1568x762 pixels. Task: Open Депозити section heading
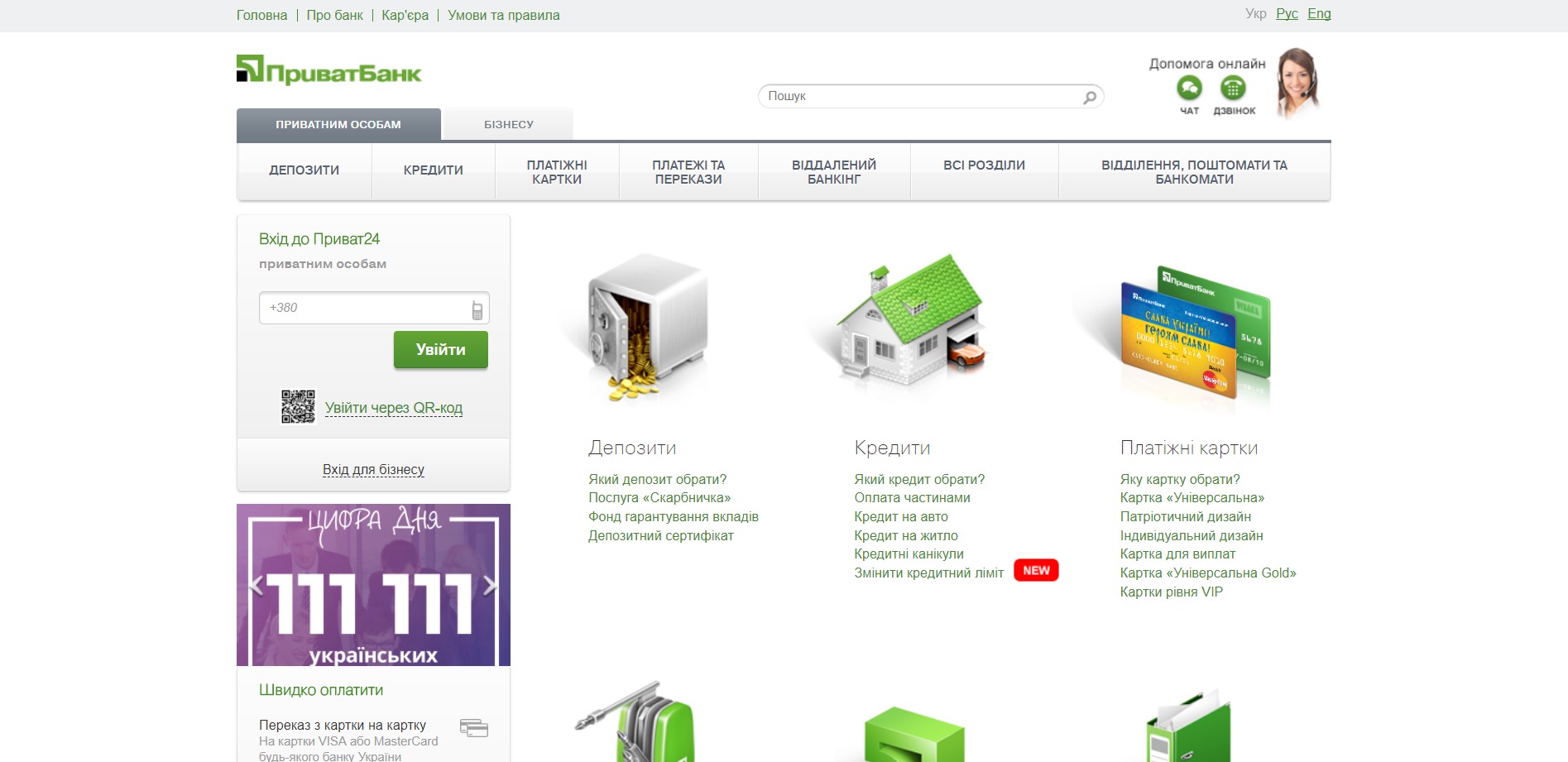[x=632, y=448]
